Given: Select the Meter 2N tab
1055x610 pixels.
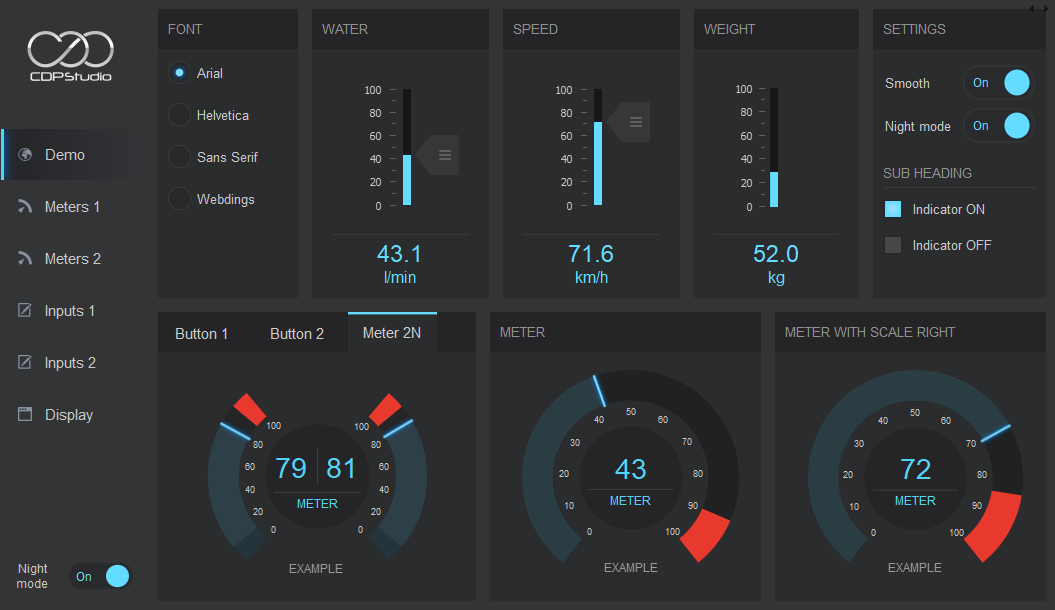Looking at the screenshot, I should 392,332.
